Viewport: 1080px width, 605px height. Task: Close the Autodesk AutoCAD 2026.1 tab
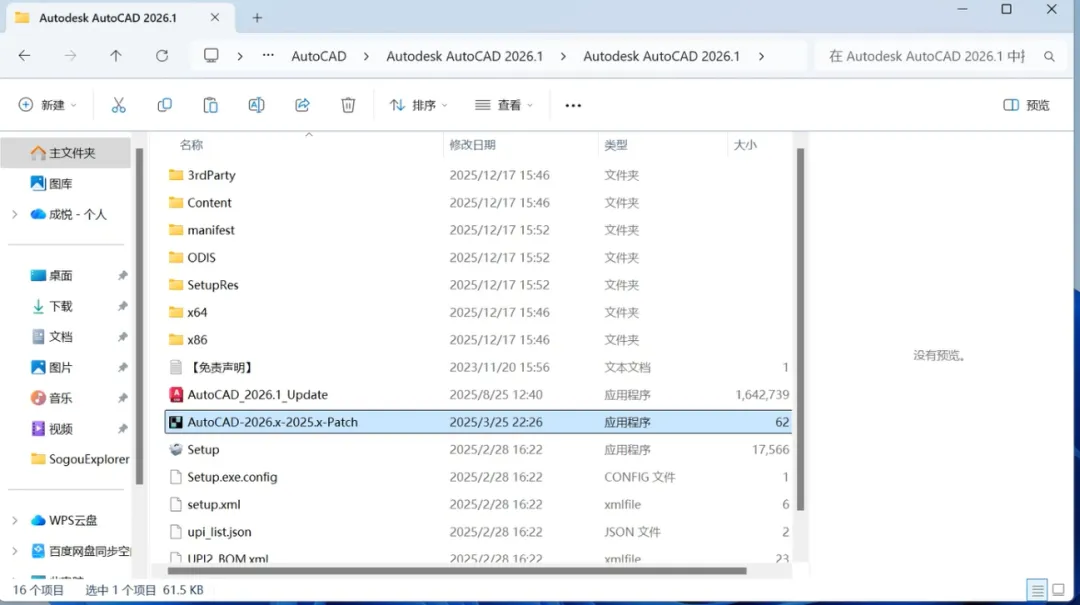[x=215, y=18]
